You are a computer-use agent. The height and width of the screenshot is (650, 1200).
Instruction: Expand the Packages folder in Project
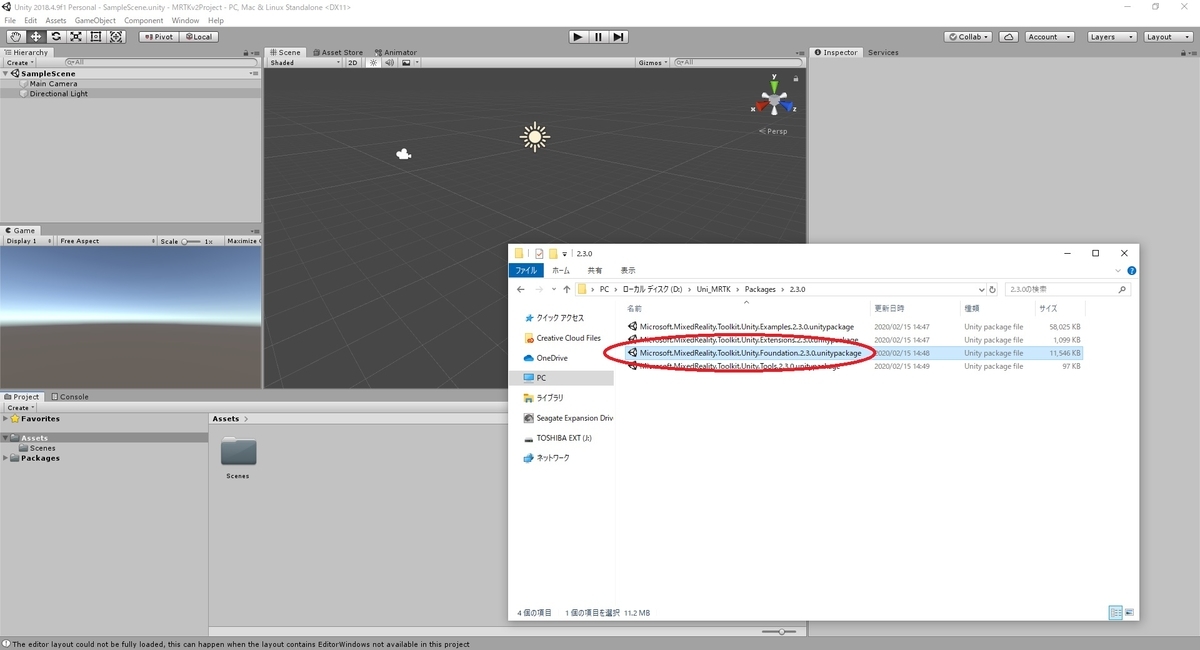6,458
